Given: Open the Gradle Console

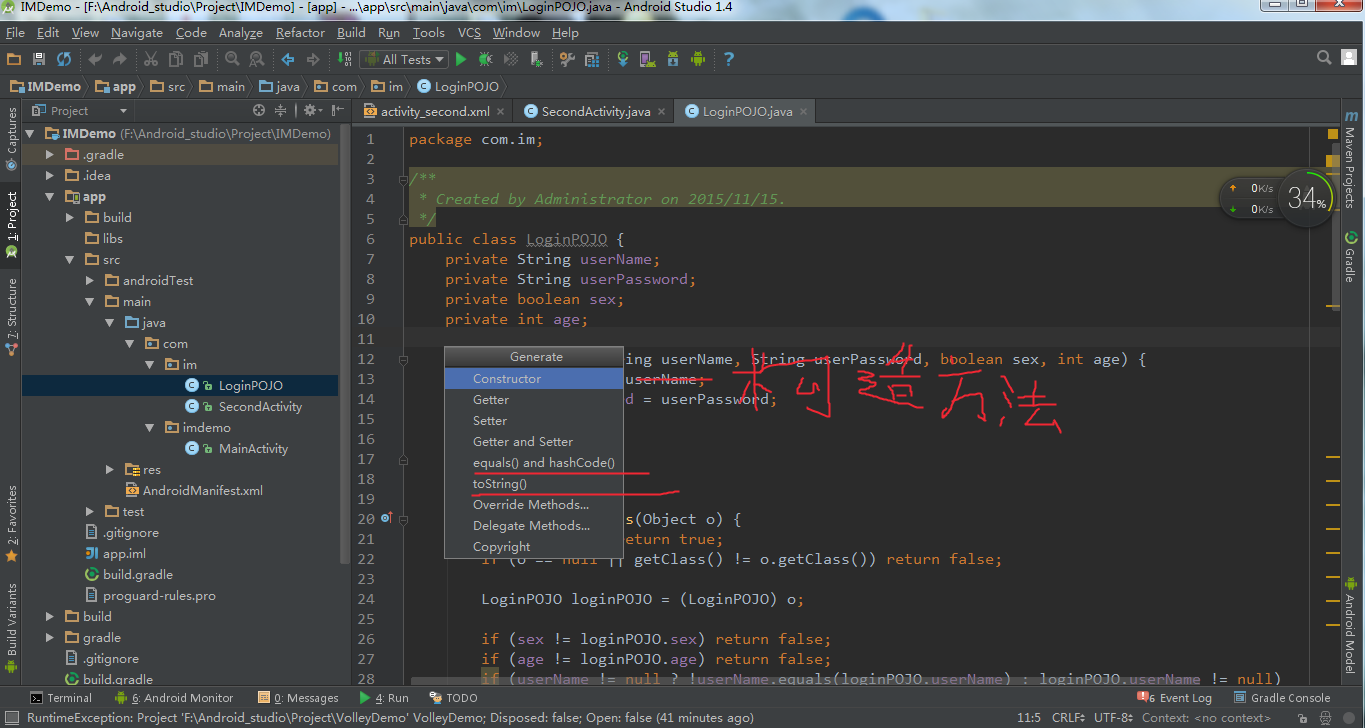Looking at the screenshot, I should (x=1282, y=698).
